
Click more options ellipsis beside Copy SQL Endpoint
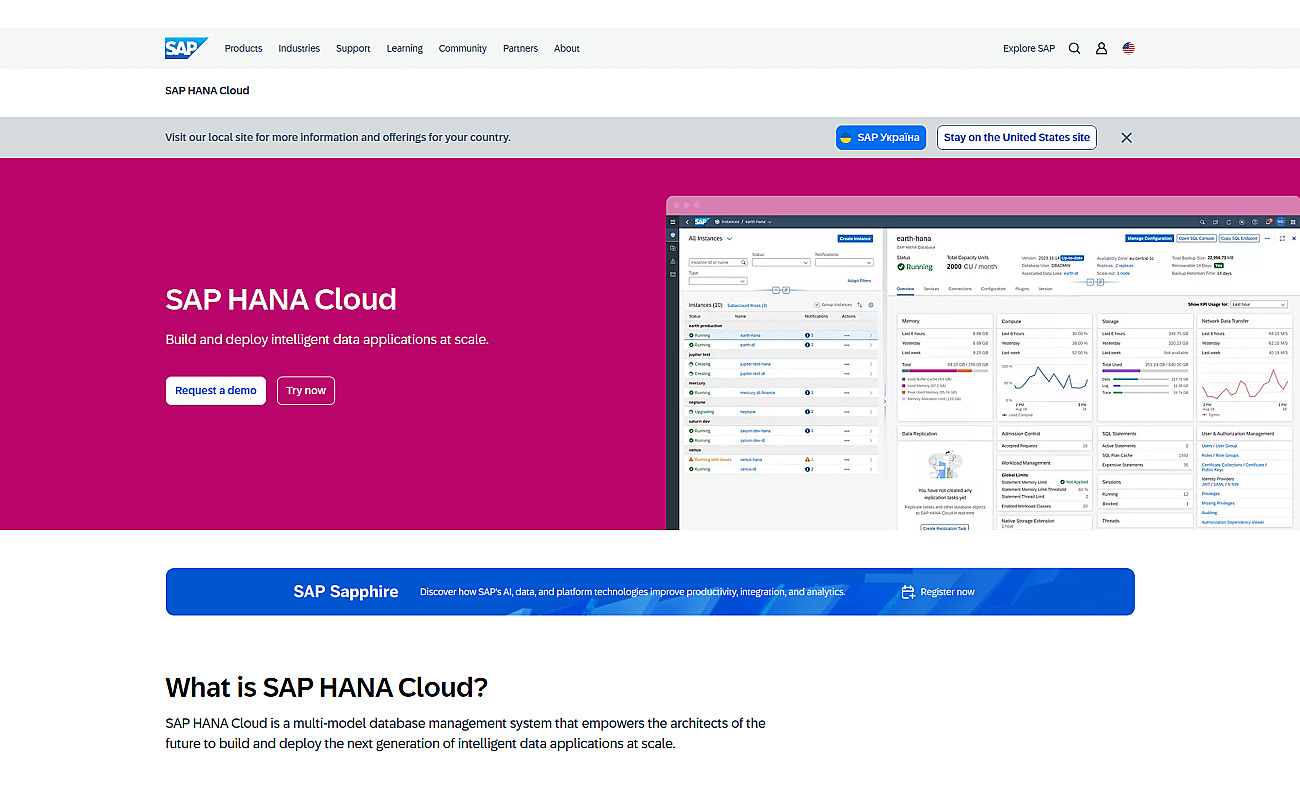[x=1267, y=238]
